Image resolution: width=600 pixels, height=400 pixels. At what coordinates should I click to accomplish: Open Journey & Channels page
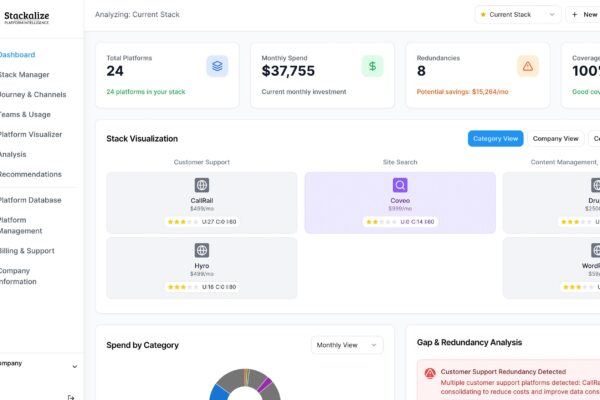click(33, 95)
